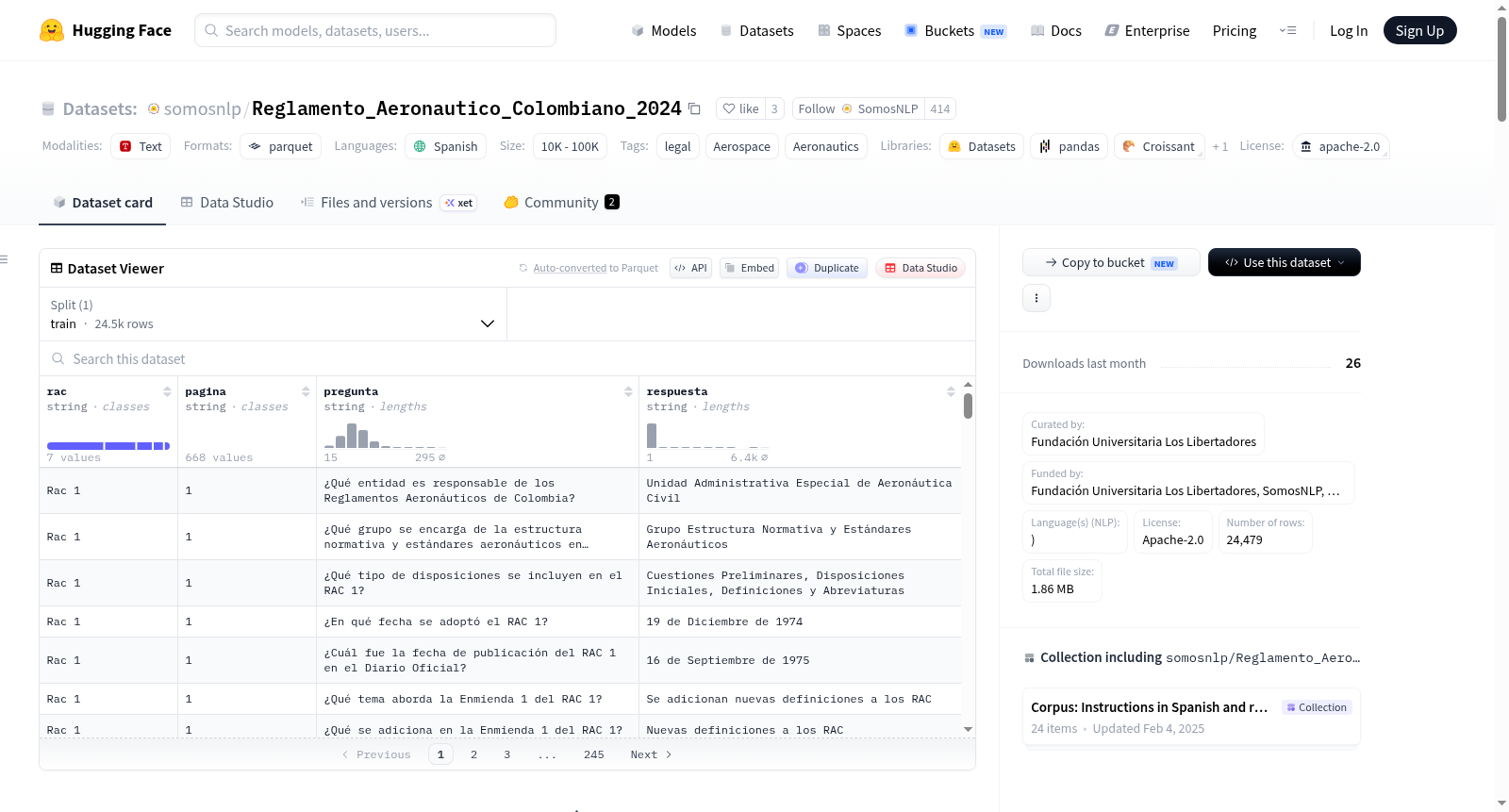Copy dataset name with the copy icon

tap(694, 108)
